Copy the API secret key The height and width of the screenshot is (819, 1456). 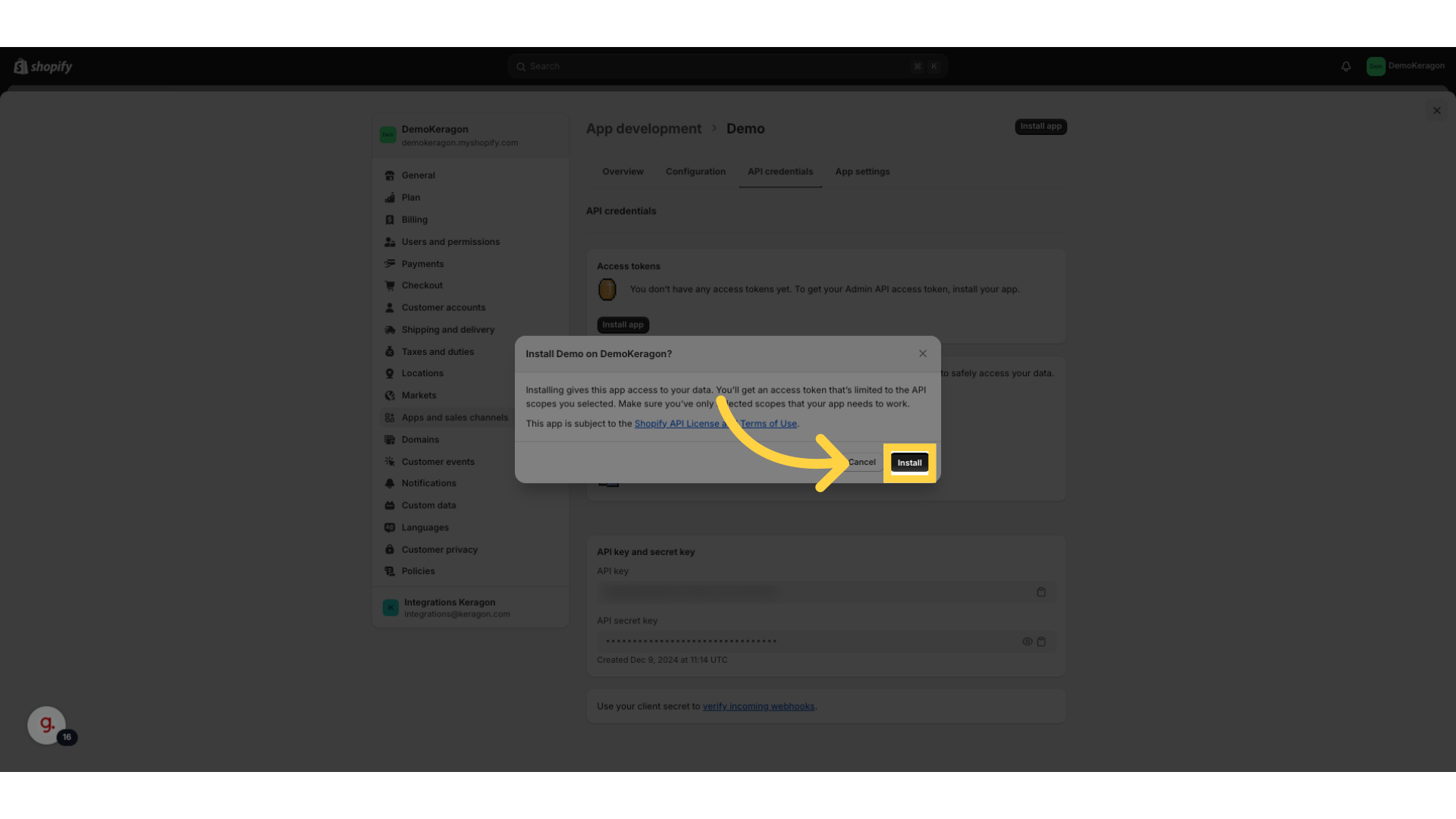1041,642
